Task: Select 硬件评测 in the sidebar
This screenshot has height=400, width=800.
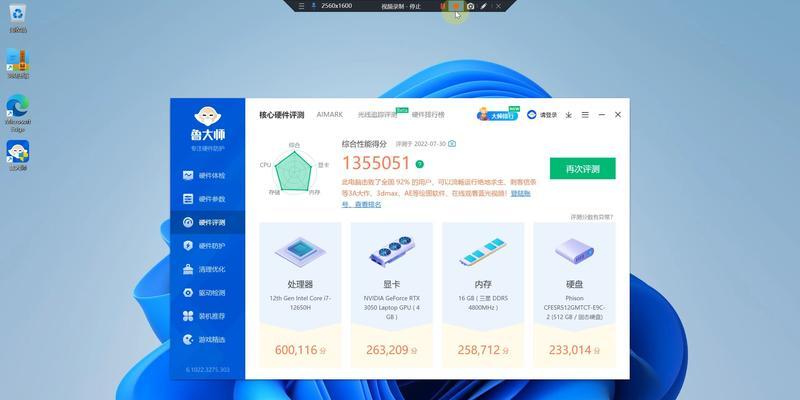Action: tap(207, 222)
